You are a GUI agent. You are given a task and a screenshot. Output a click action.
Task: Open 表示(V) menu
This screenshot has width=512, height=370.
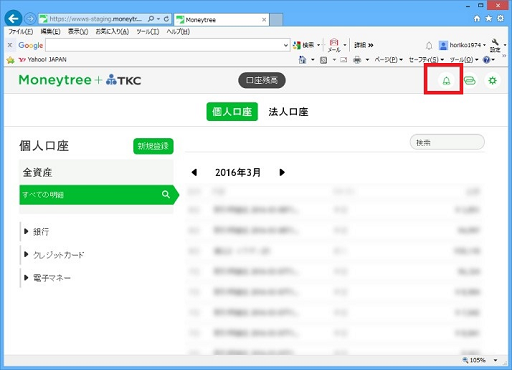(x=78, y=32)
